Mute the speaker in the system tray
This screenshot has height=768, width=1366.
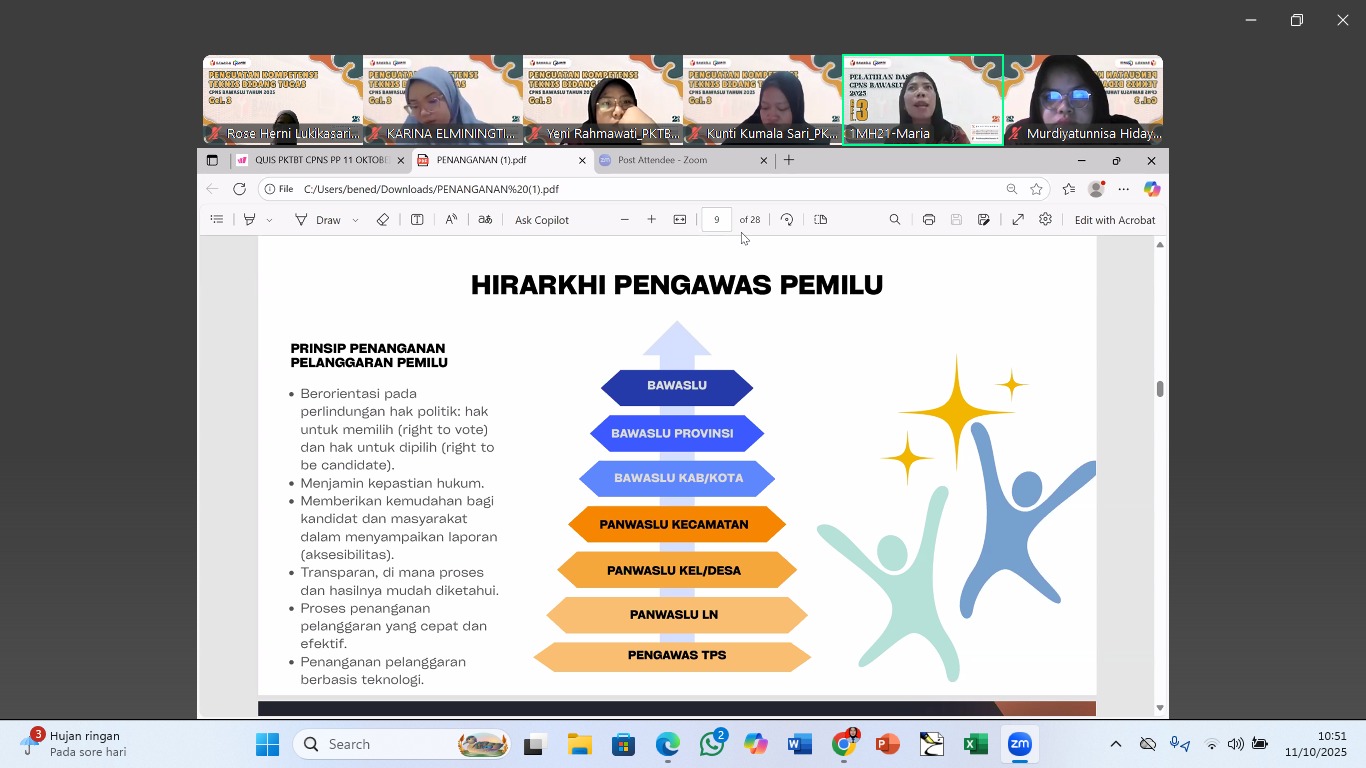1234,744
